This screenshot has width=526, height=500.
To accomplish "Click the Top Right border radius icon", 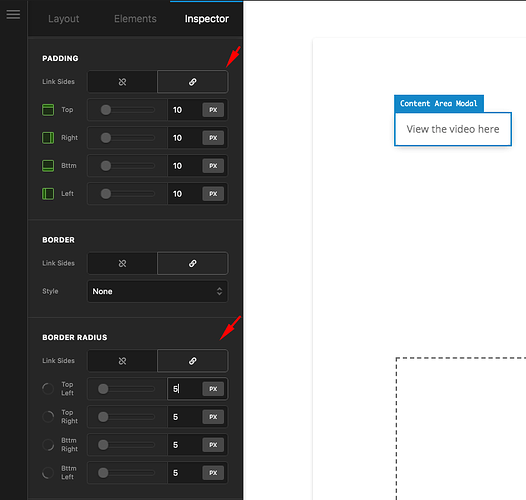I will pos(48,417).
